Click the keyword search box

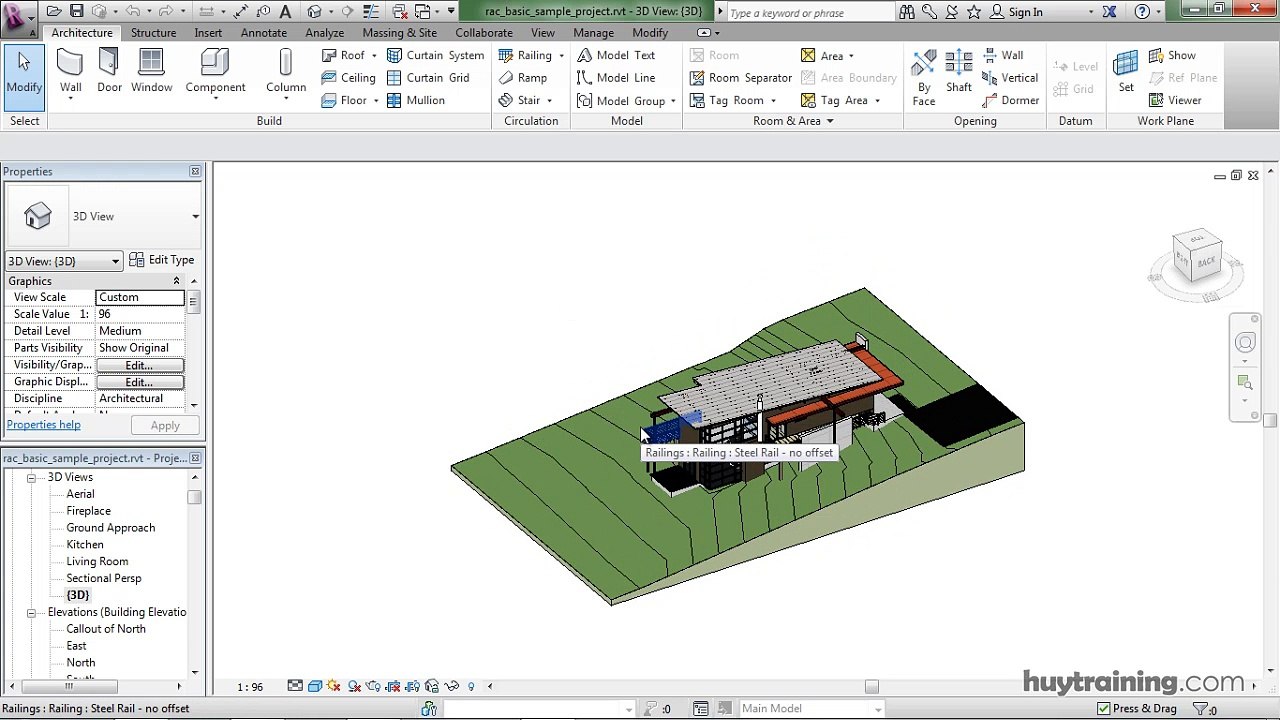point(810,13)
